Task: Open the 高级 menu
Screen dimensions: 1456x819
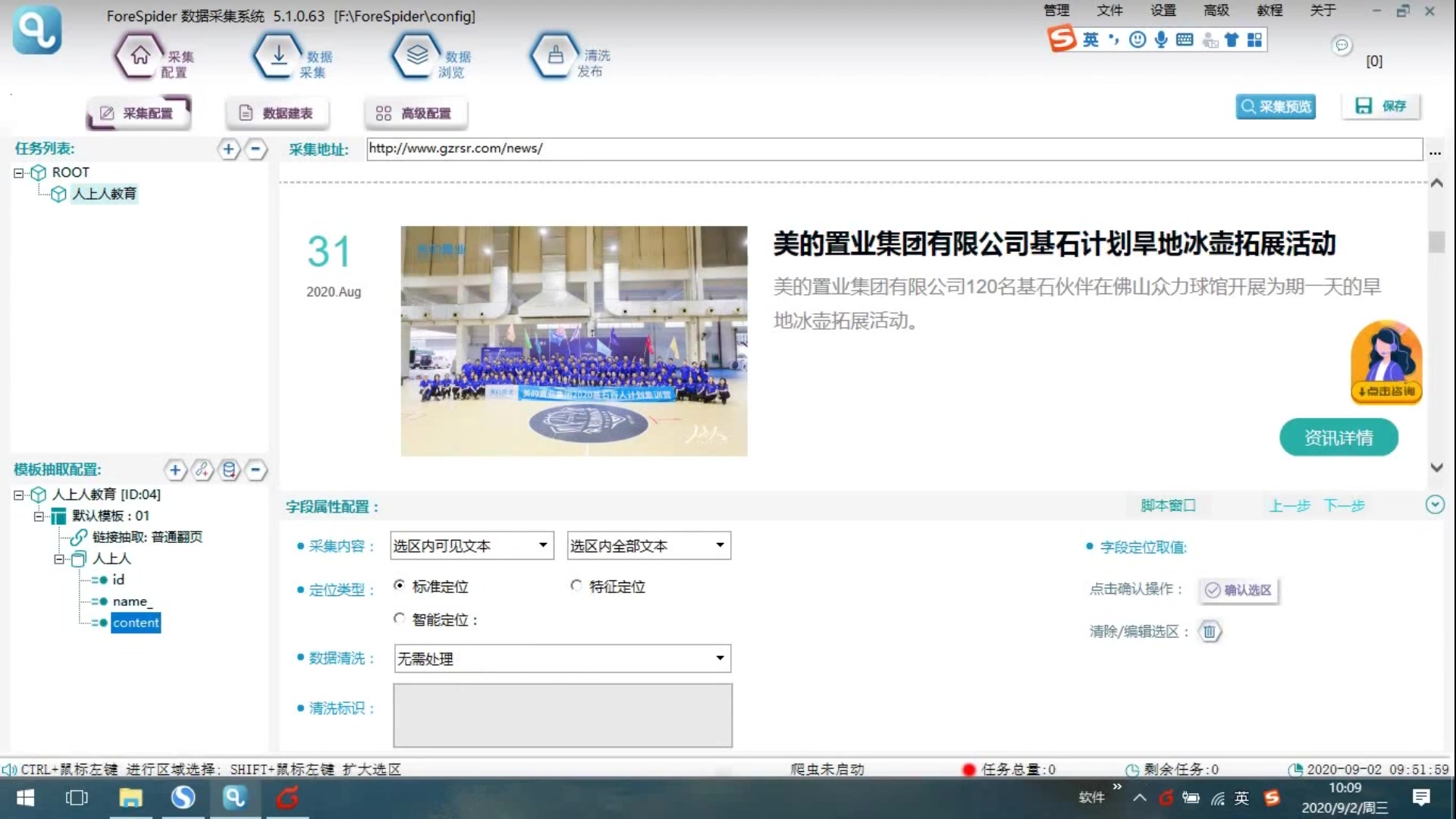Action: click(1216, 11)
